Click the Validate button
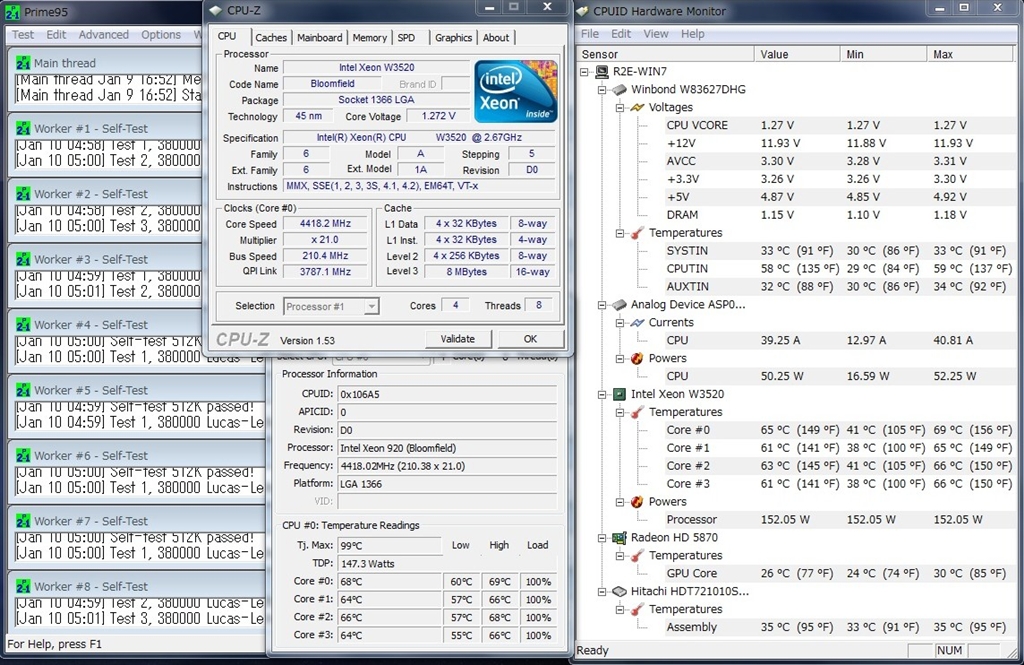The width and height of the screenshot is (1024, 665). click(x=458, y=339)
